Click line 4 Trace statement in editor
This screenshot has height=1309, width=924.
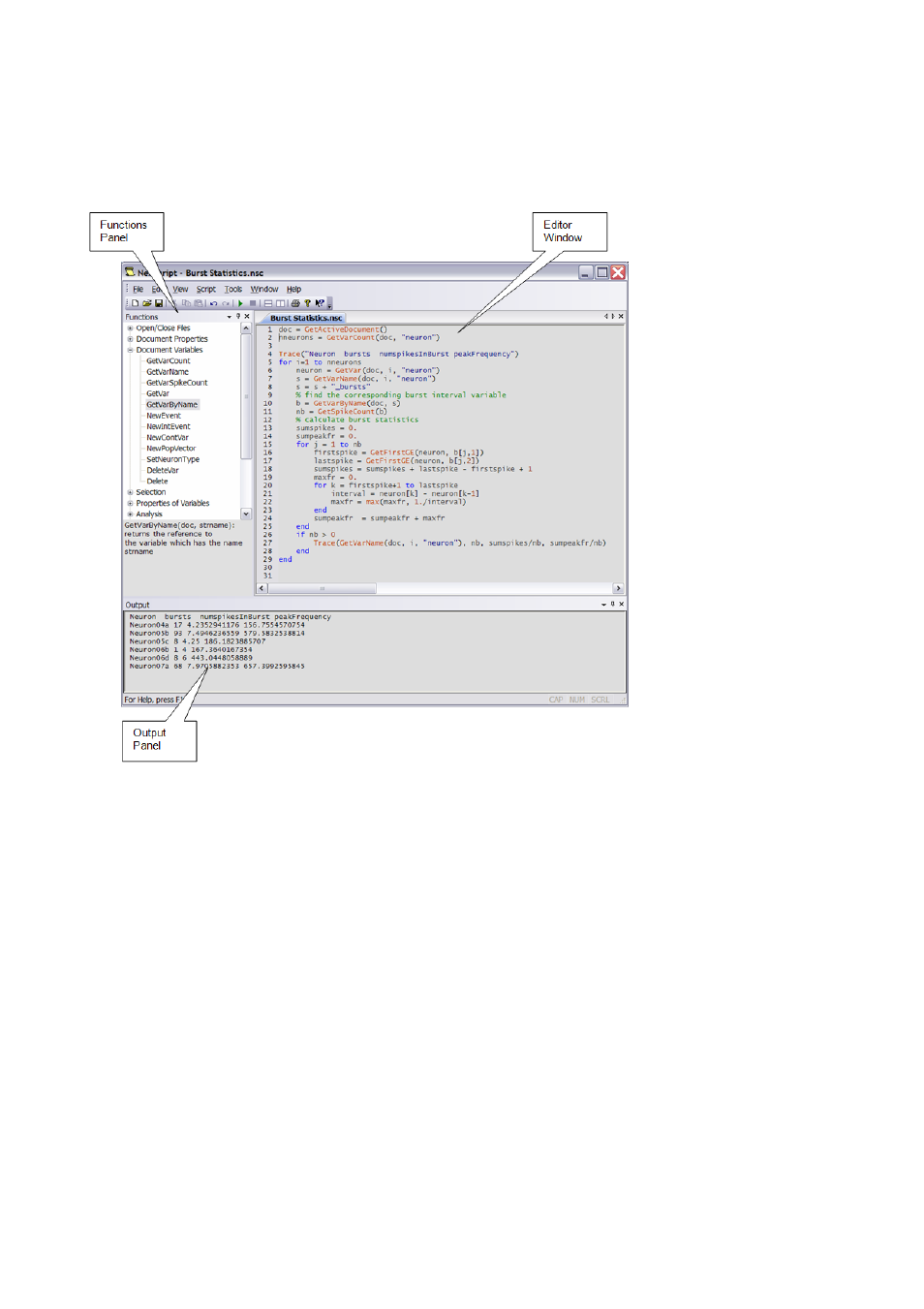tap(398, 354)
